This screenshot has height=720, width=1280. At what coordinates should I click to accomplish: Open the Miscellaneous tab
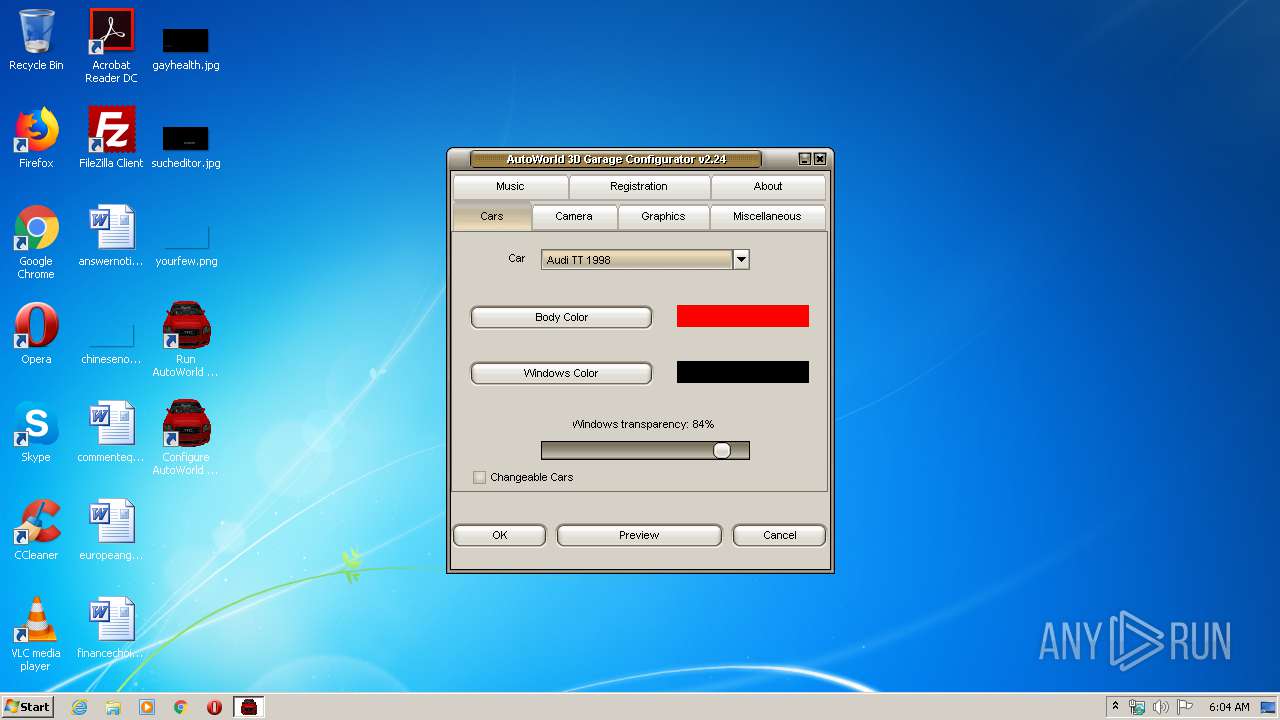(x=767, y=216)
